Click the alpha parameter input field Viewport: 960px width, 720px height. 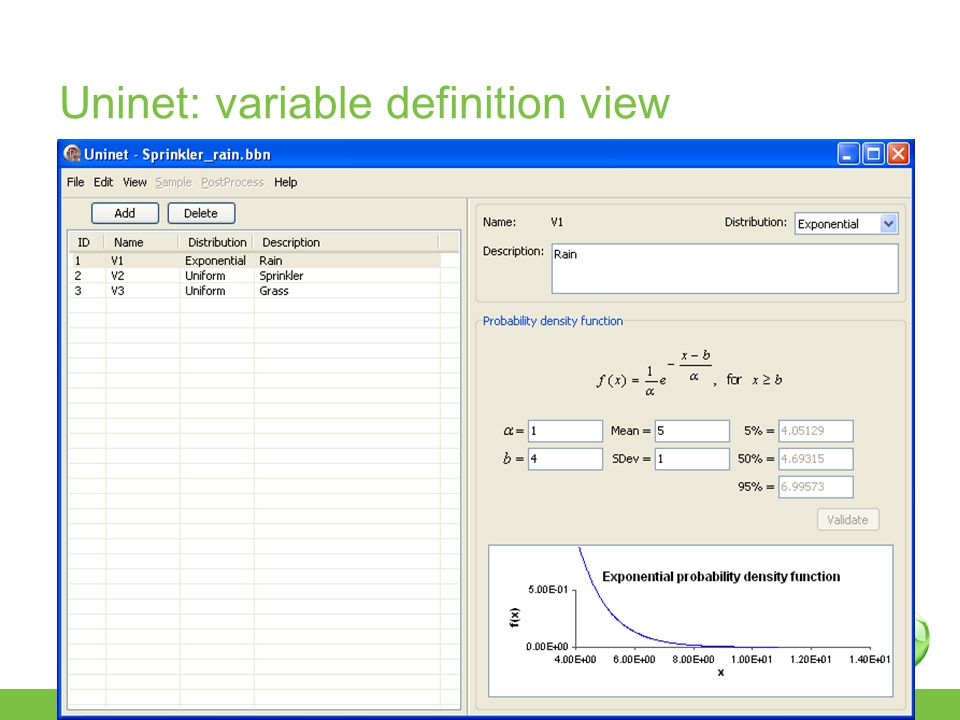[x=565, y=431]
